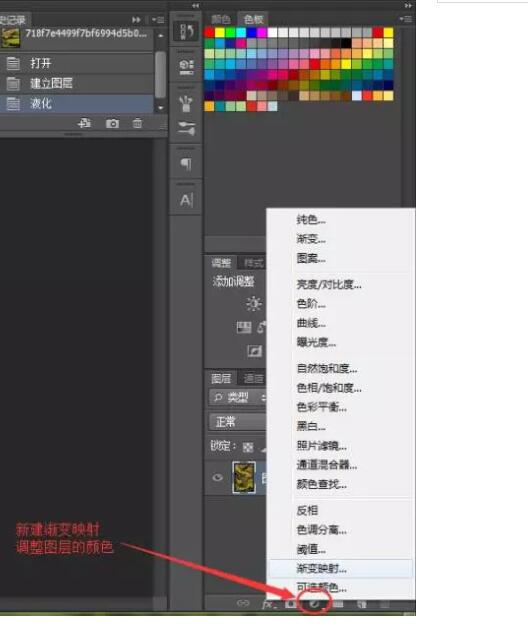
Task: Click History scrollbar up arrow
Action: (x=161, y=35)
